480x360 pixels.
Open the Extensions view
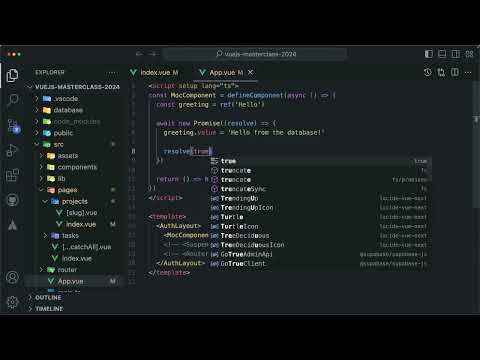pos(12,175)
